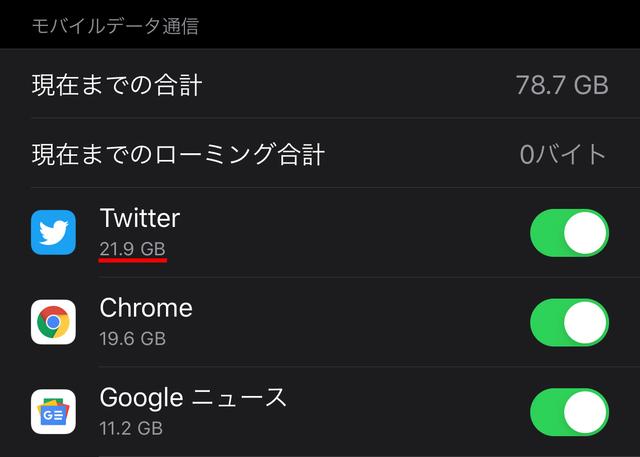Tap the 11.2 GB Google News usage
Screen dimensions: 640x457
pos(131,428)
